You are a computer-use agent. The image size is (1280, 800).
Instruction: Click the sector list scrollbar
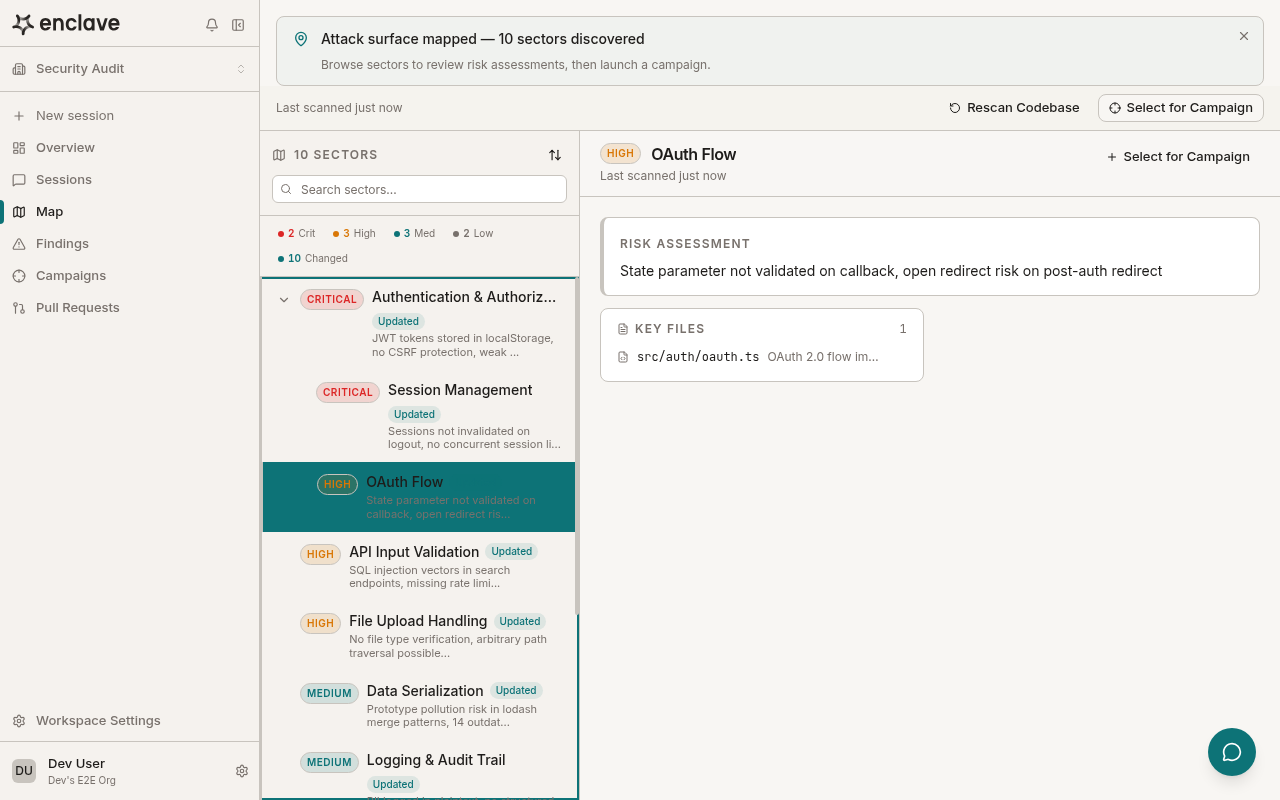pos(577,445)
